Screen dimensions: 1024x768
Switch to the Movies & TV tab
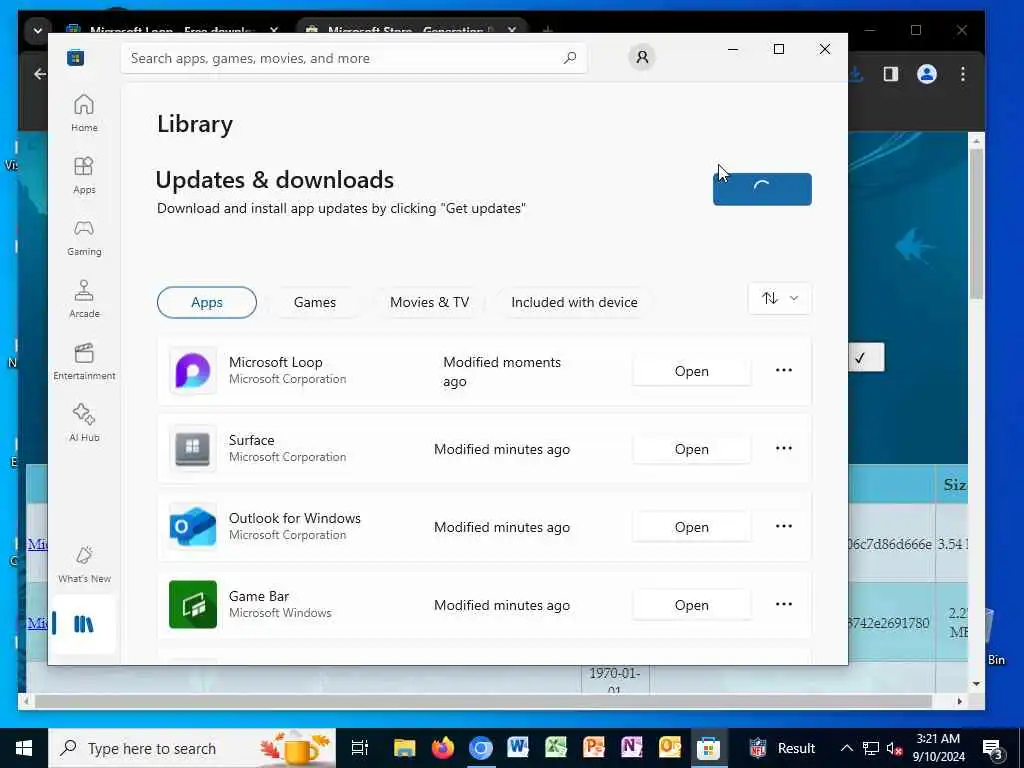point(429,302)
